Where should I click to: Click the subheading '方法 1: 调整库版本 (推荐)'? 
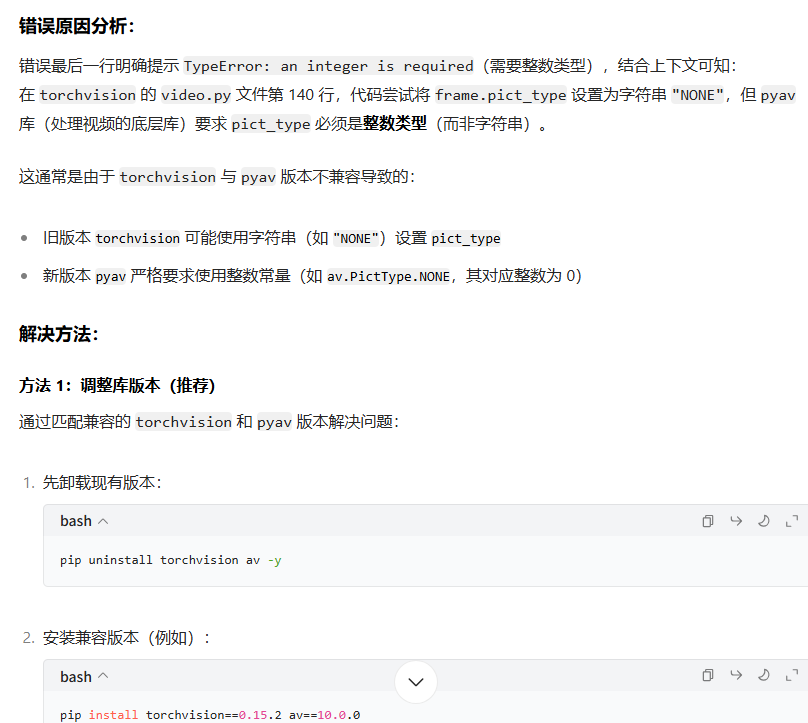[x=117, y=385]
